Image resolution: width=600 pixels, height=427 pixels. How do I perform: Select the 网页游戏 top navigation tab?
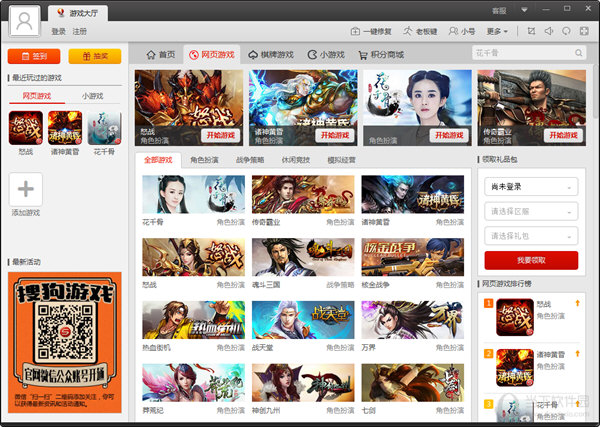coord(212,55)
